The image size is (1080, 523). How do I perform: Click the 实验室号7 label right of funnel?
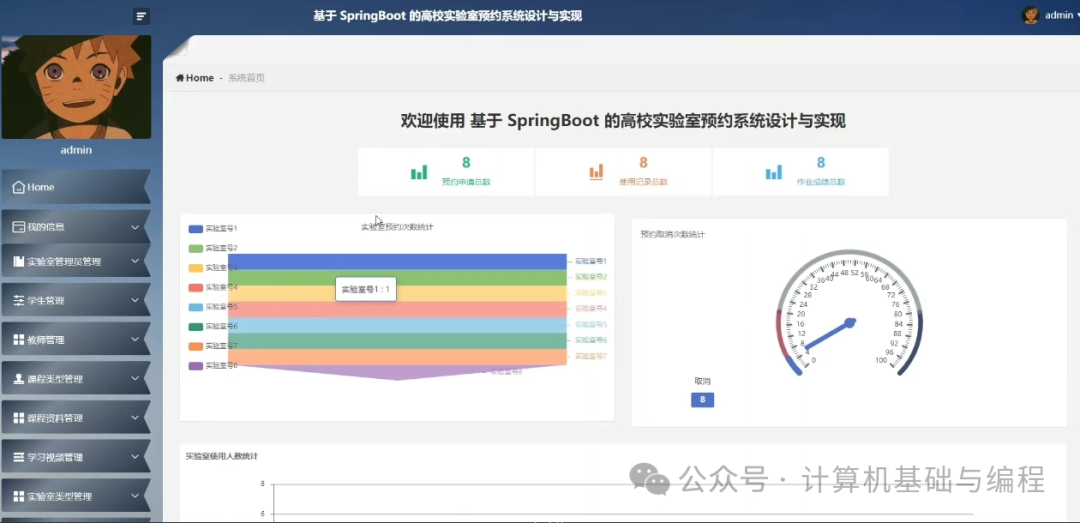591,356
